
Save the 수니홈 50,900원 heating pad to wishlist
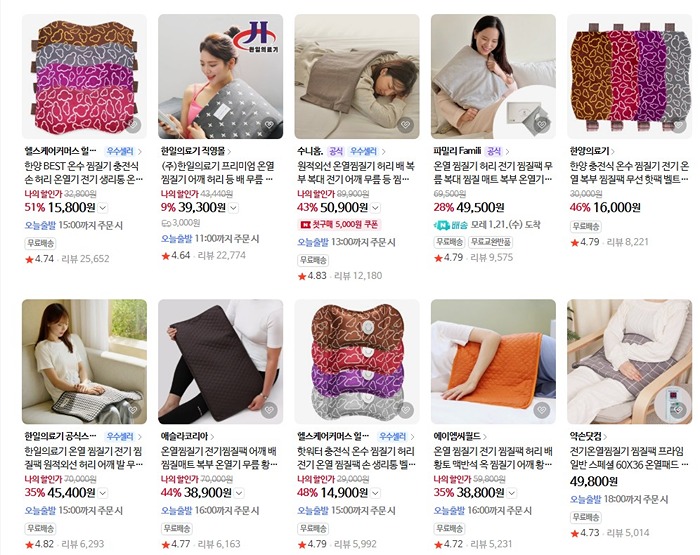pos(405,125)
